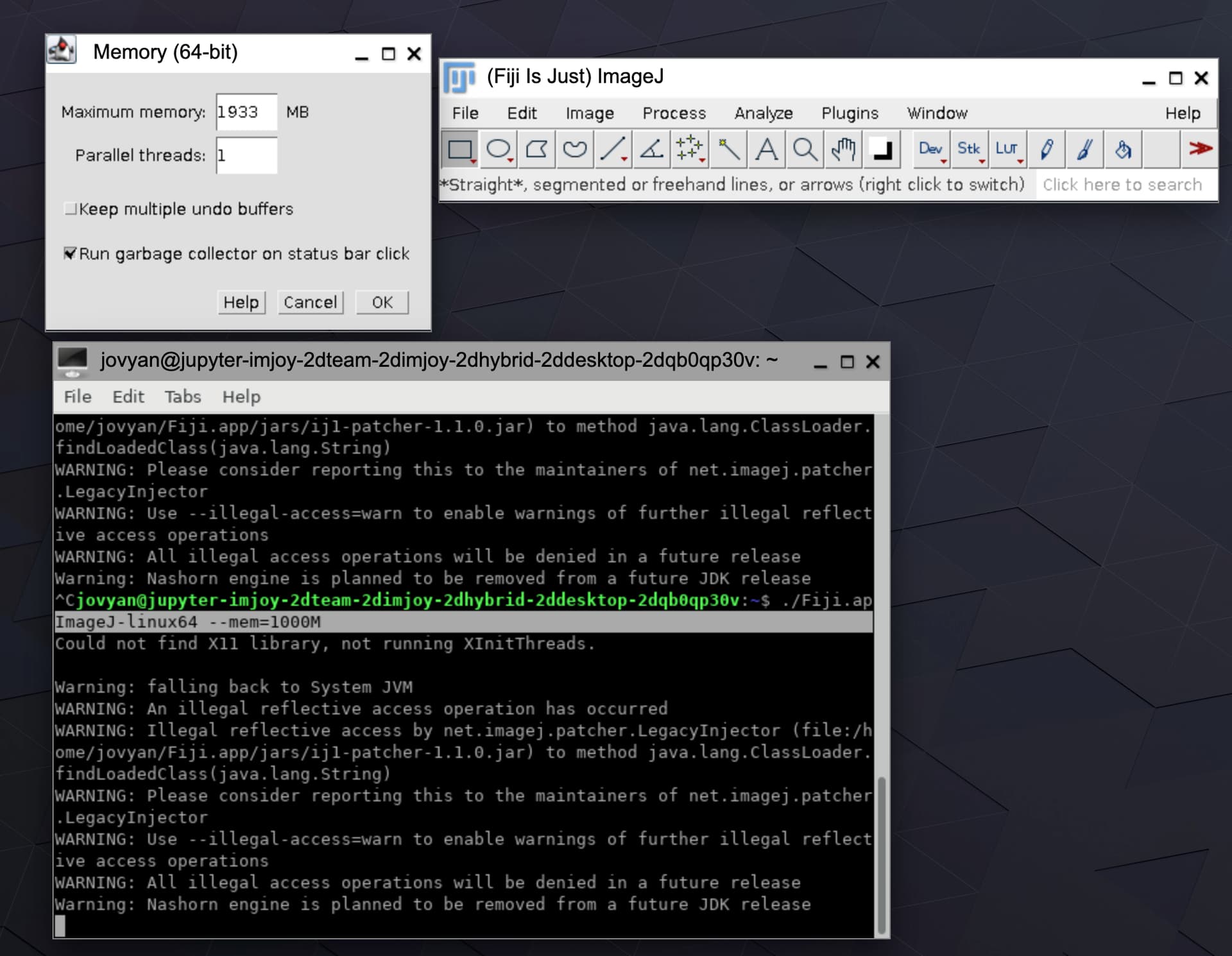Select the Rectangle selection tool

[x=459, y=149]
